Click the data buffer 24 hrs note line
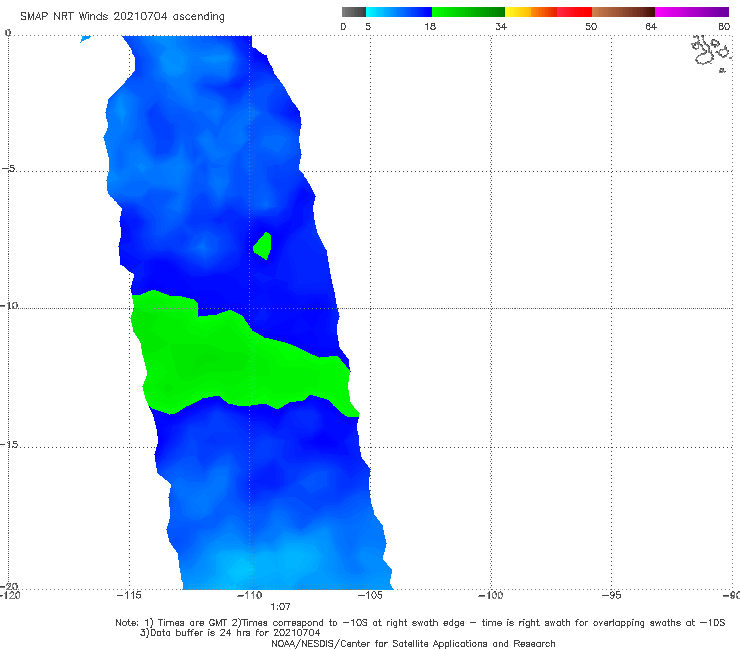Screen dimensions: 740x650 click(x=230, y=633)
